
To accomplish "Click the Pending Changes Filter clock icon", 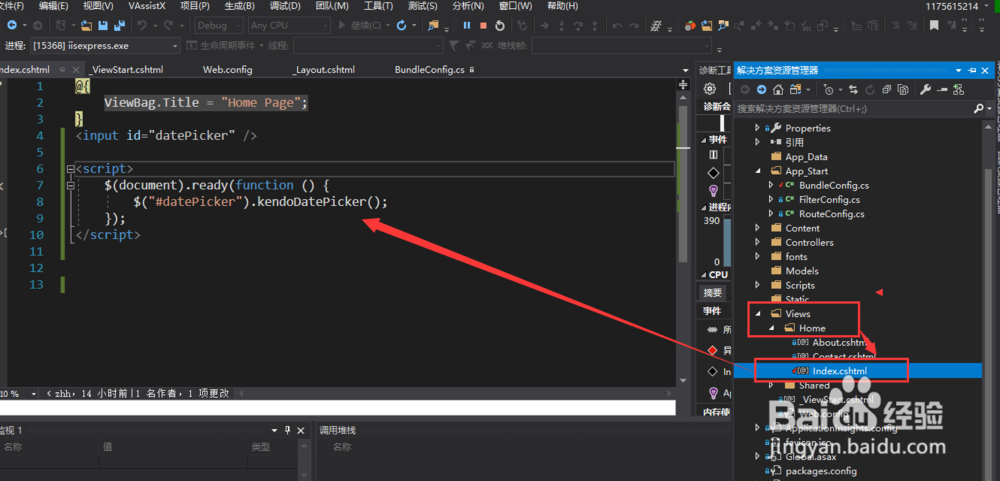I will [828, 90].
